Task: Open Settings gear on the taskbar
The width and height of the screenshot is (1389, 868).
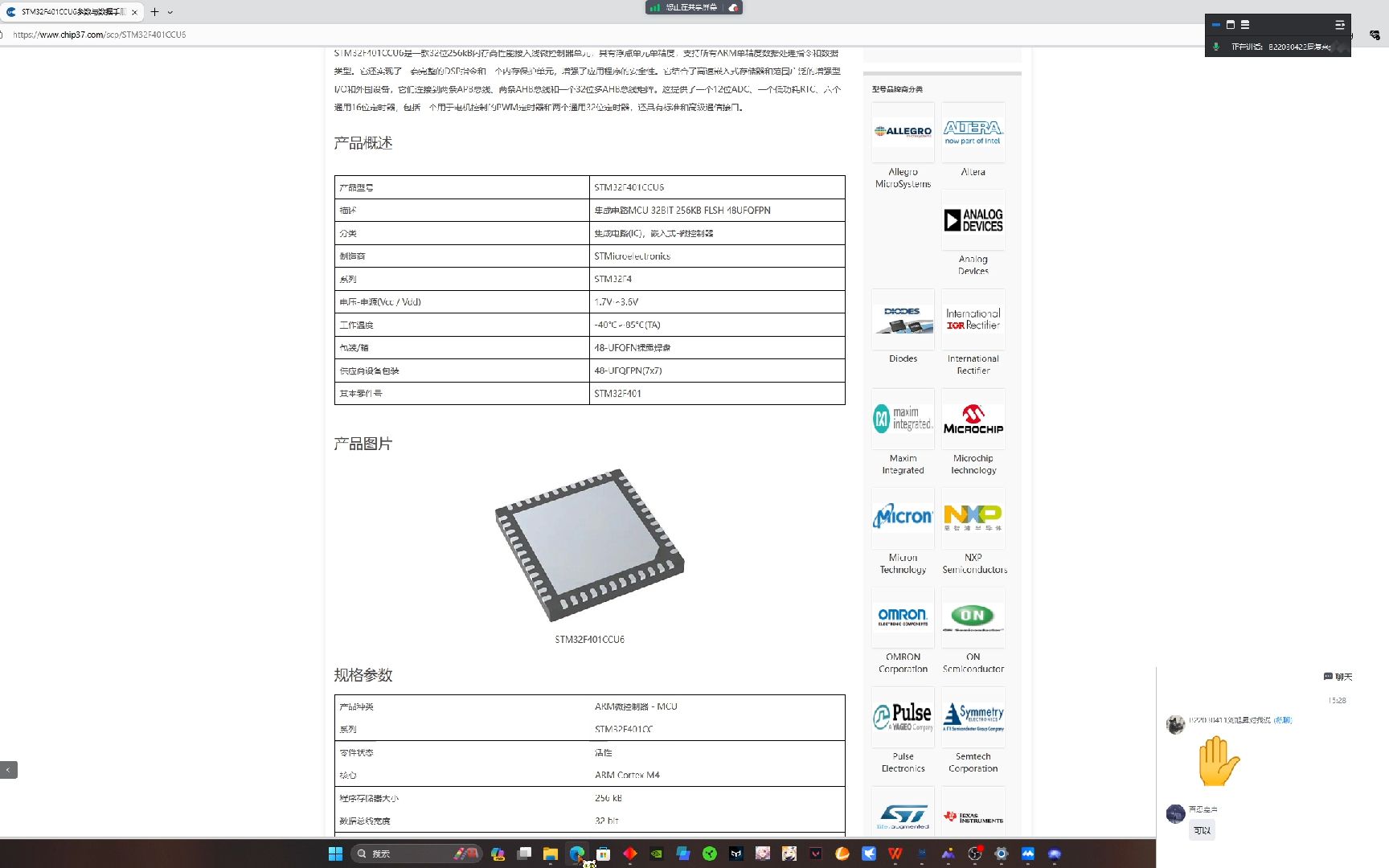Action: pyautogui.click(x=1002, y=854)
